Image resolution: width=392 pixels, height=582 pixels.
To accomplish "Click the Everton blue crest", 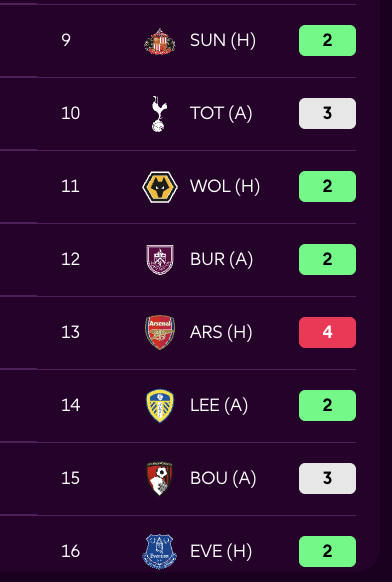I will tap(160, 551).
